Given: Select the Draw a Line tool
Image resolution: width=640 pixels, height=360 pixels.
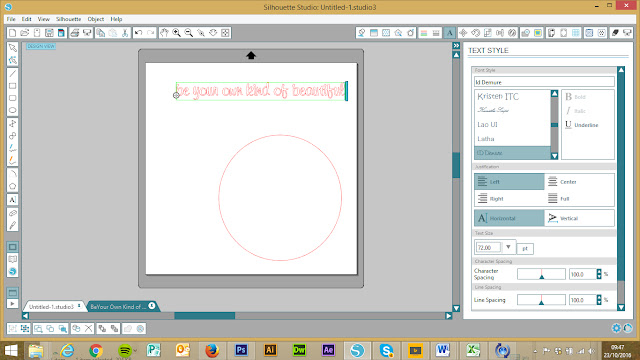Looking at the screenshot, I should coord(12,73).
